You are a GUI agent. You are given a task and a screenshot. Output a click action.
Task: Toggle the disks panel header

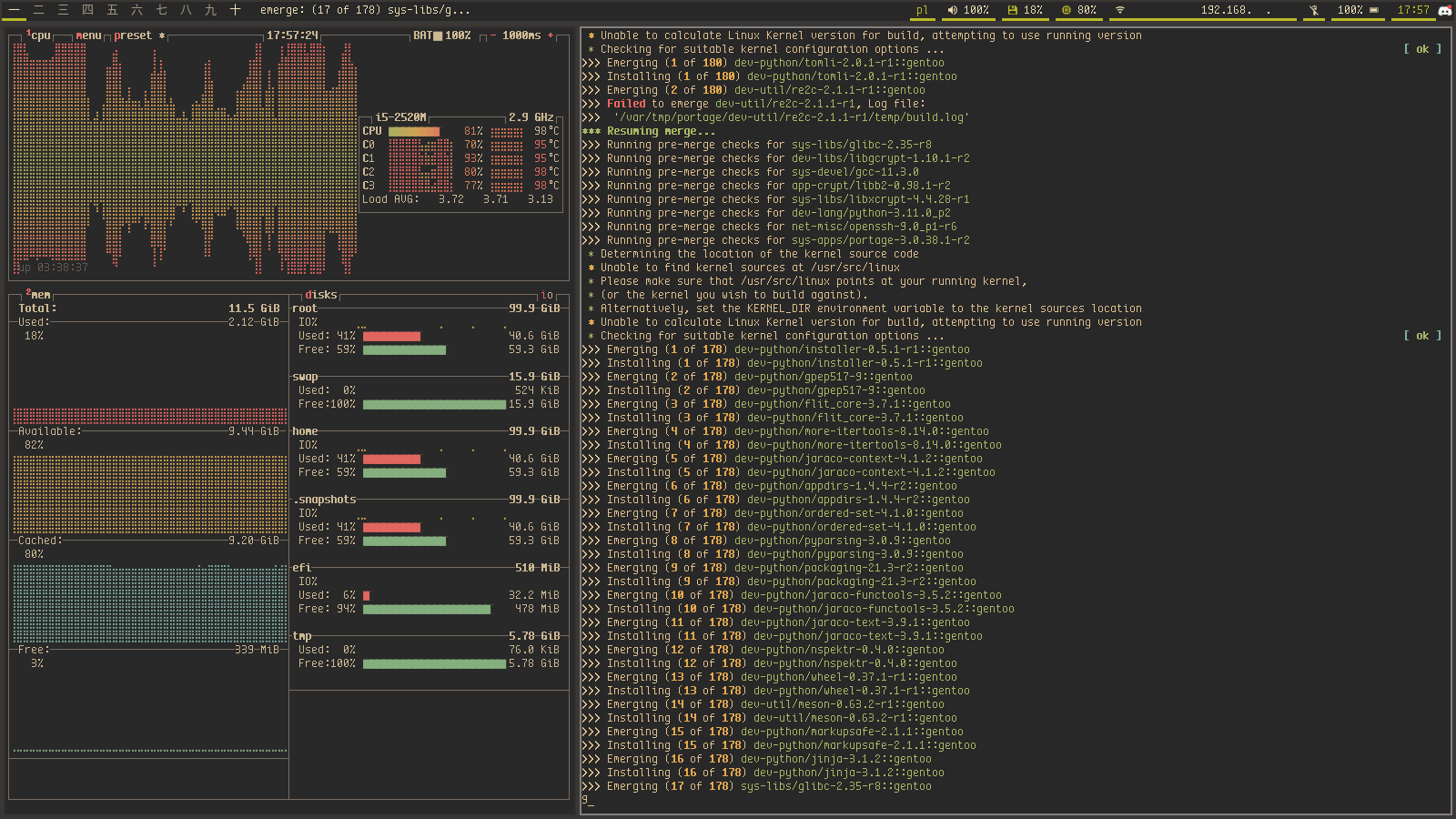[x=320, y=295]
